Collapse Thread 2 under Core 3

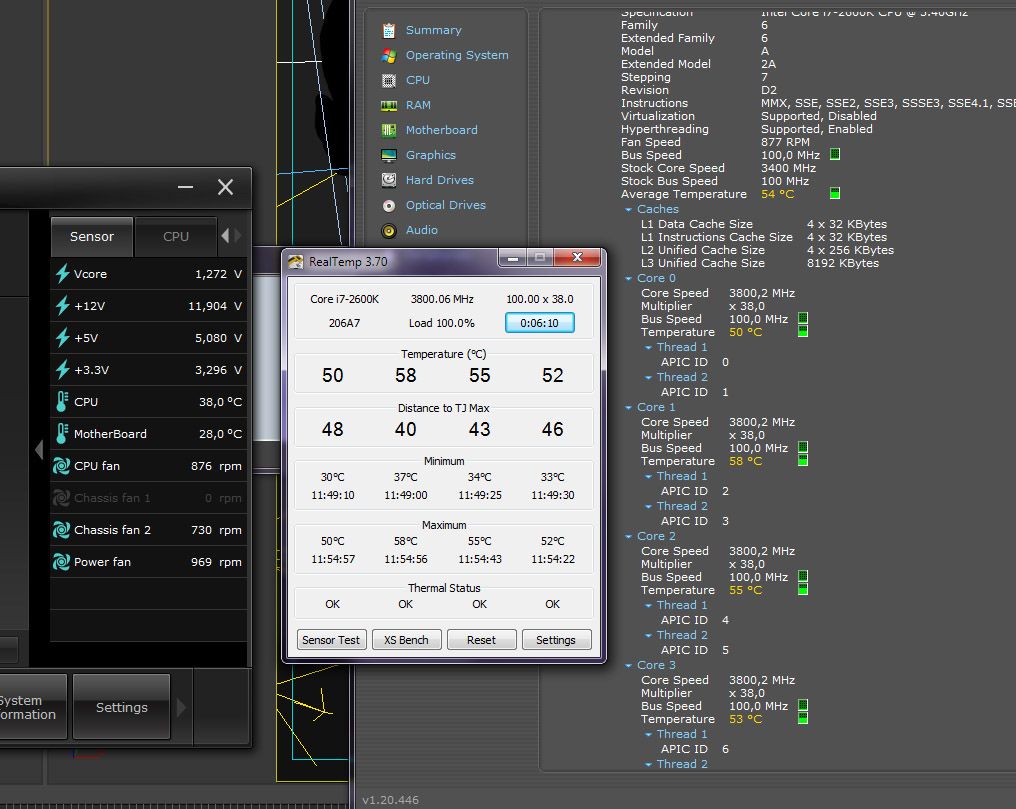(x=648, y=765)
